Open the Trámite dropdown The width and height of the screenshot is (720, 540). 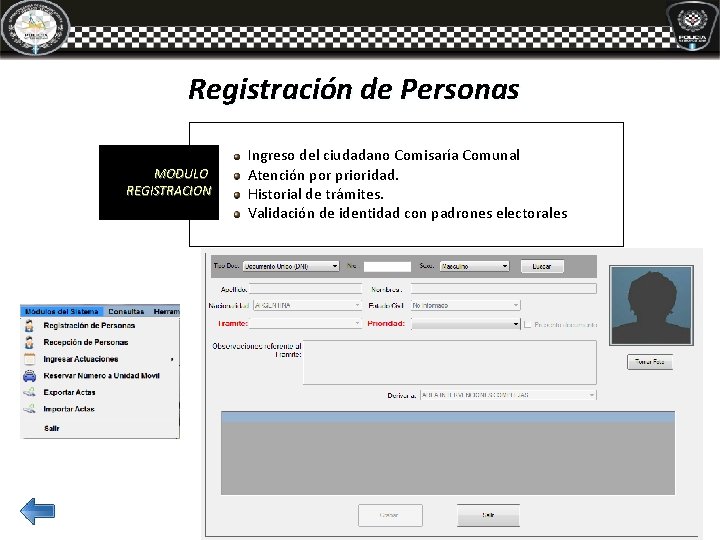click(306, 323)
